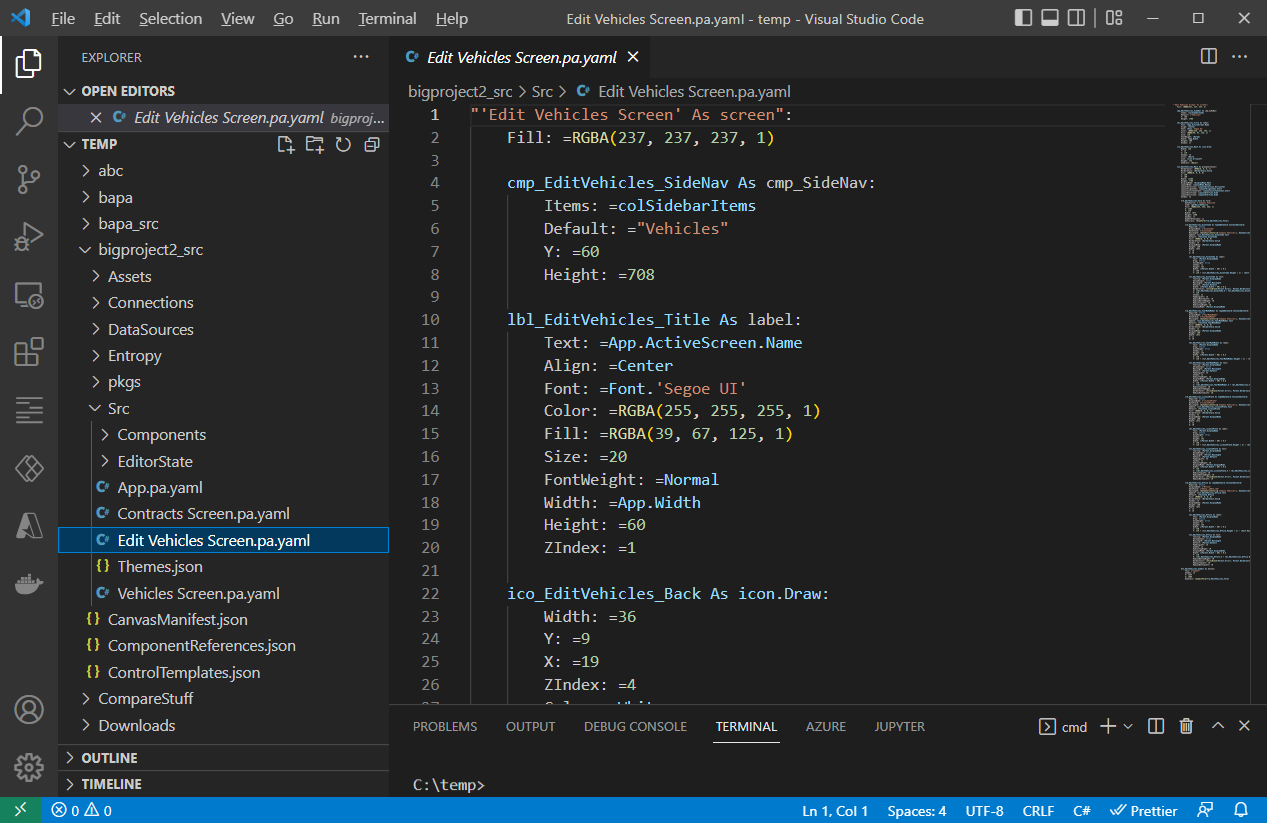Expand the OUTLINE section
Image resolution: width=1267 pixels, height=823 pixels.
tap(109, 758)
